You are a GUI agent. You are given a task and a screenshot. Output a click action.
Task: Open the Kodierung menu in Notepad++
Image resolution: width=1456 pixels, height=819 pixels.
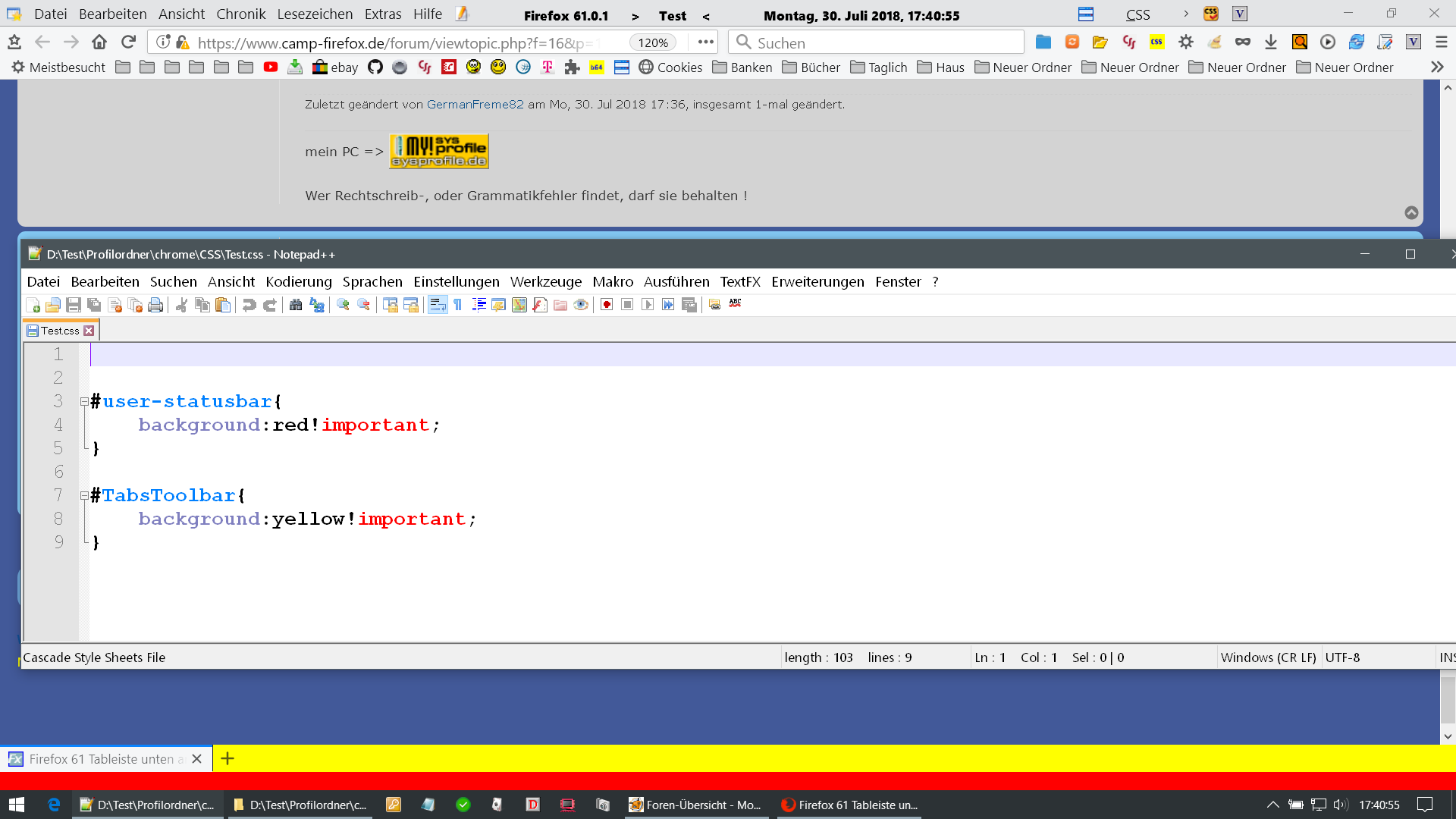[298, 282]
